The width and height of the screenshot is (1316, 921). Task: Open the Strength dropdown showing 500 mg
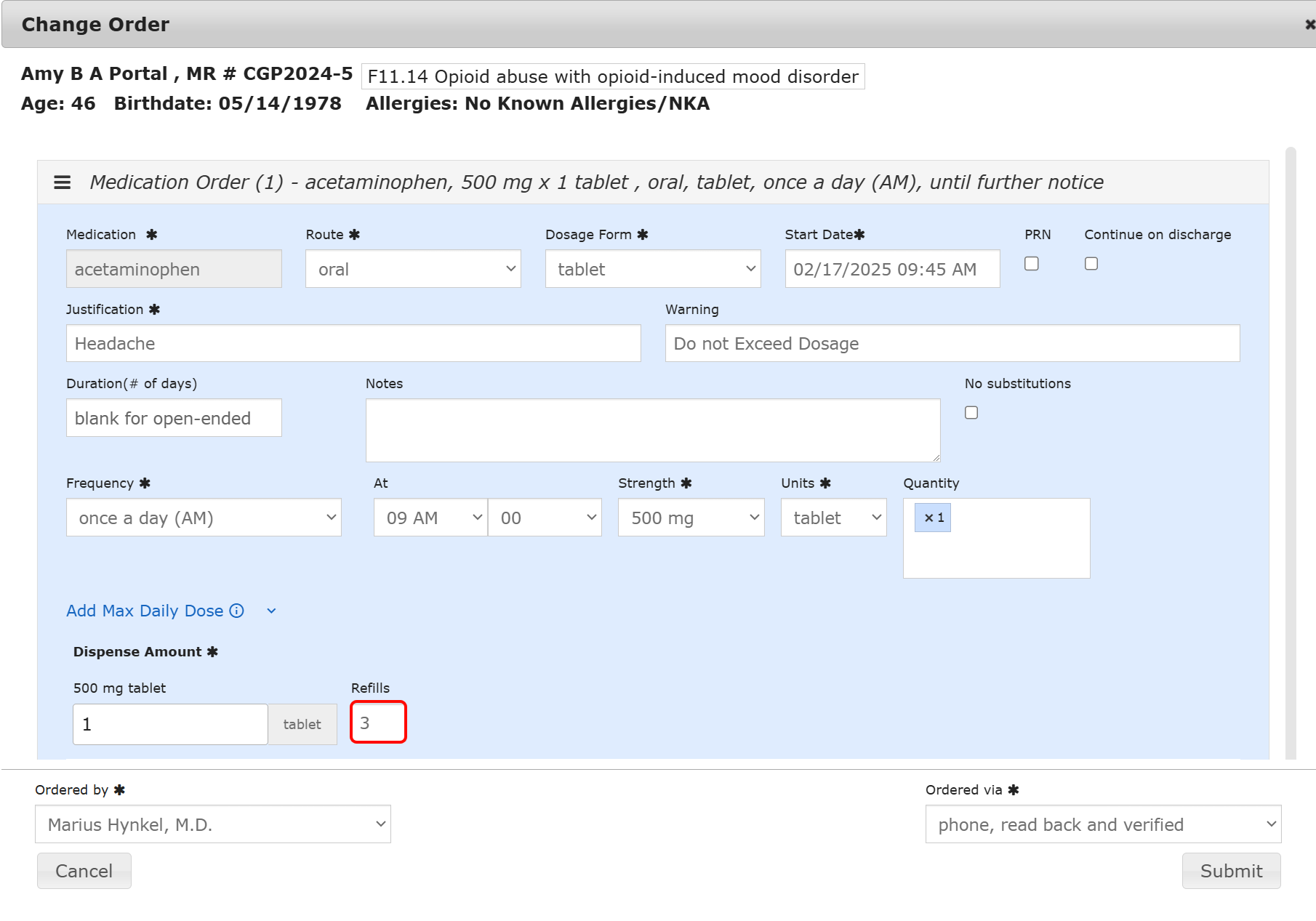point(691,518)
